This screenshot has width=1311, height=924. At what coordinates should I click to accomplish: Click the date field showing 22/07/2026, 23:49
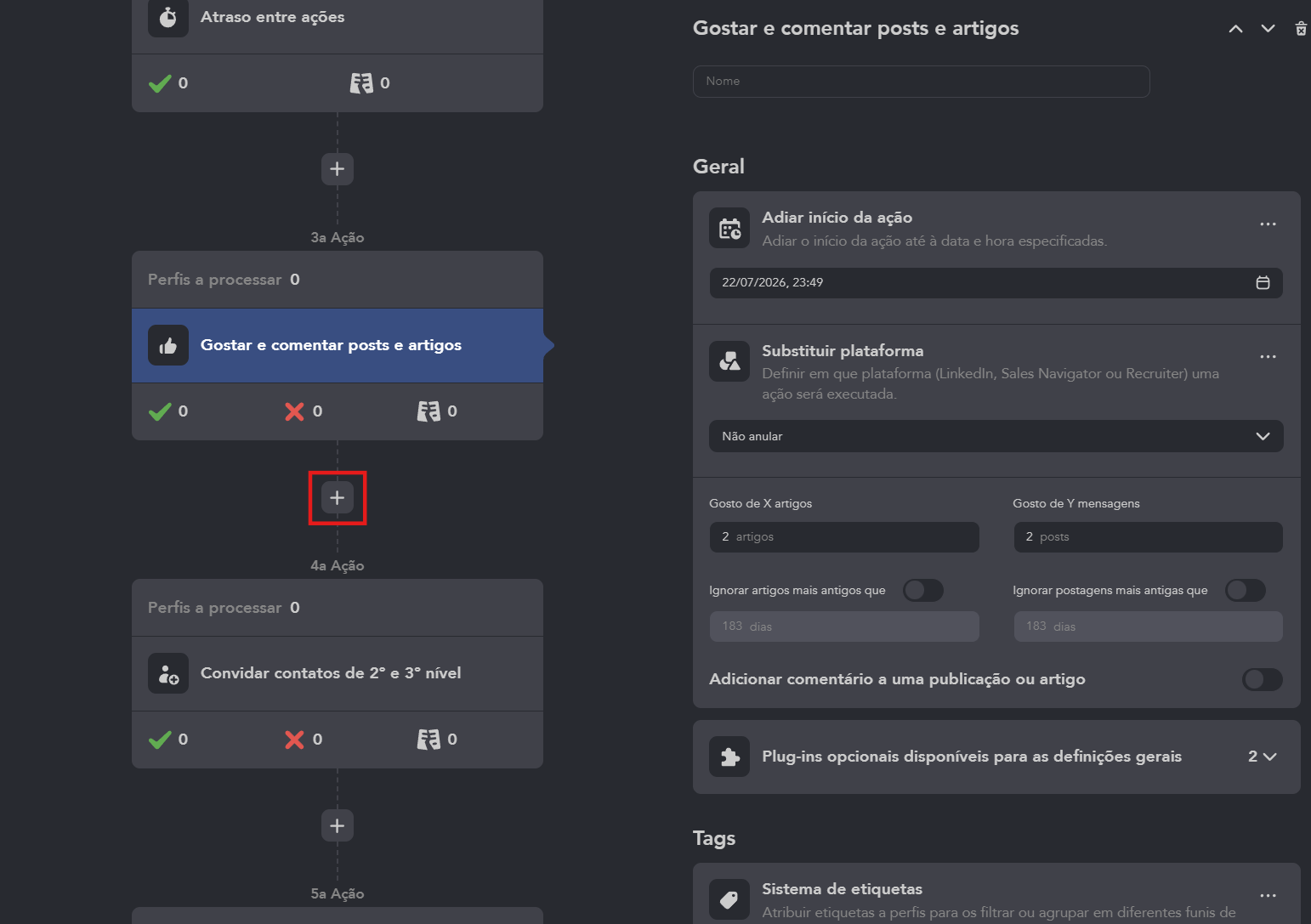(996, 283)
